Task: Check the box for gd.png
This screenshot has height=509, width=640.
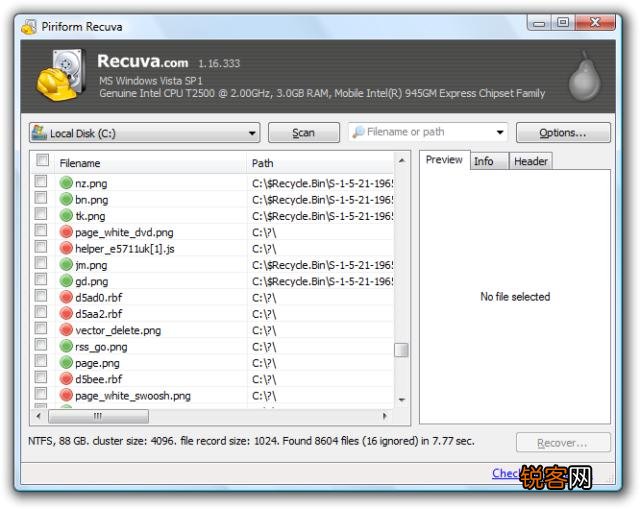Action: (x=41, y=279)
